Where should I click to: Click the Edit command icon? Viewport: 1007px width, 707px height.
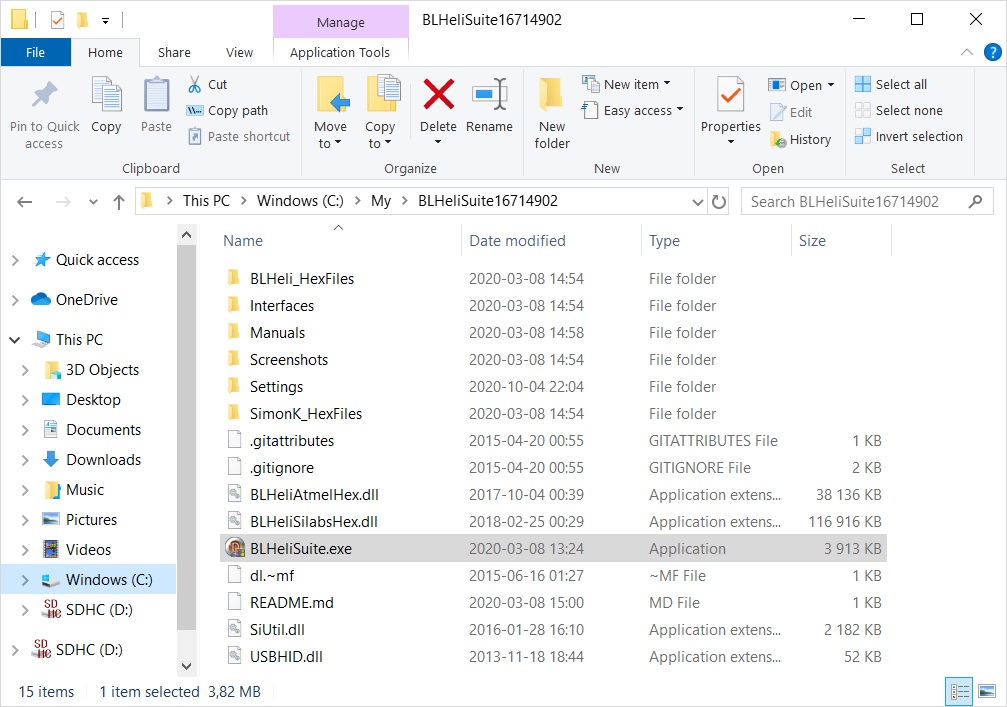[778, 112]
